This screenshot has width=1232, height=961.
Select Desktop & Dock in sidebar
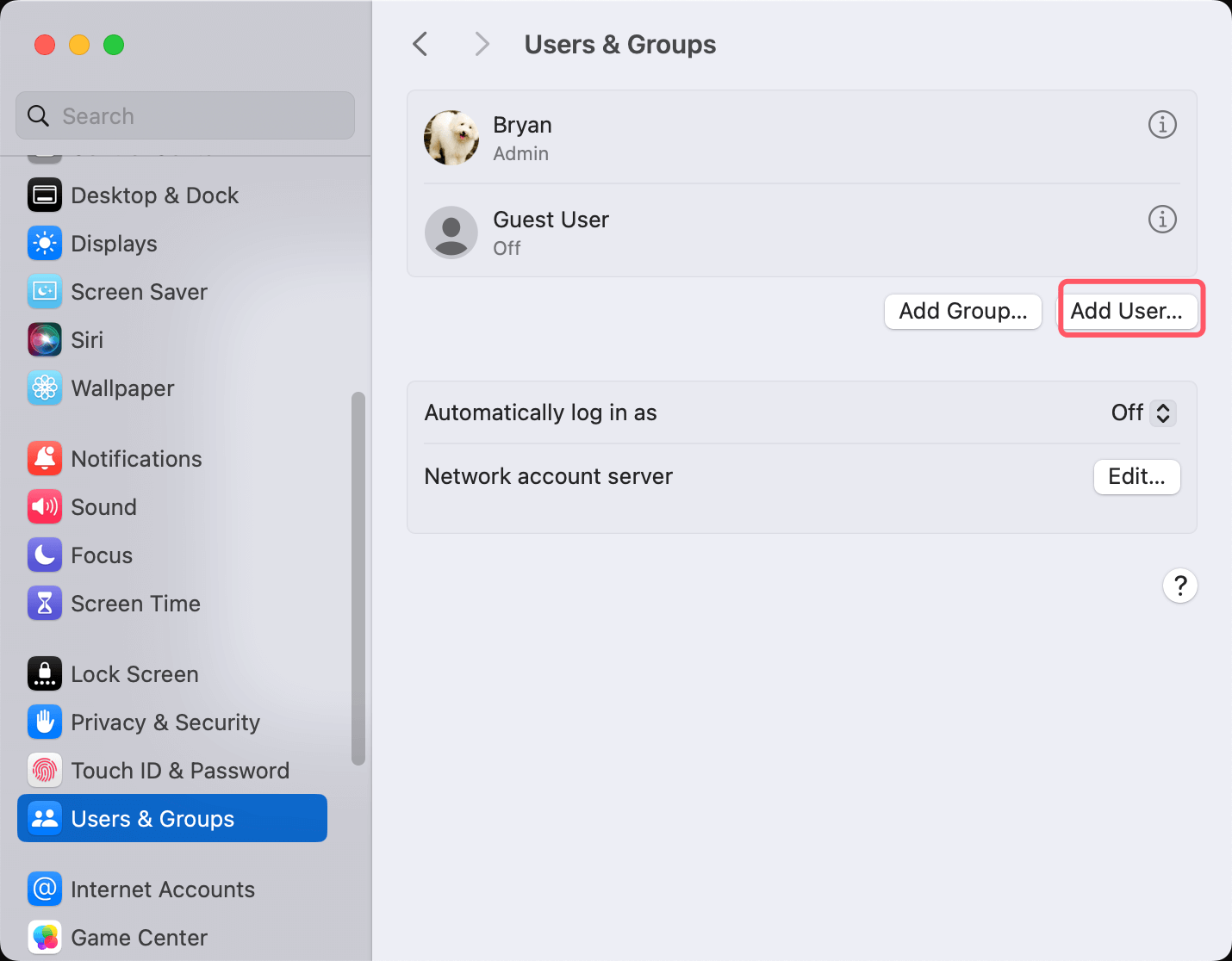(154, 195)
